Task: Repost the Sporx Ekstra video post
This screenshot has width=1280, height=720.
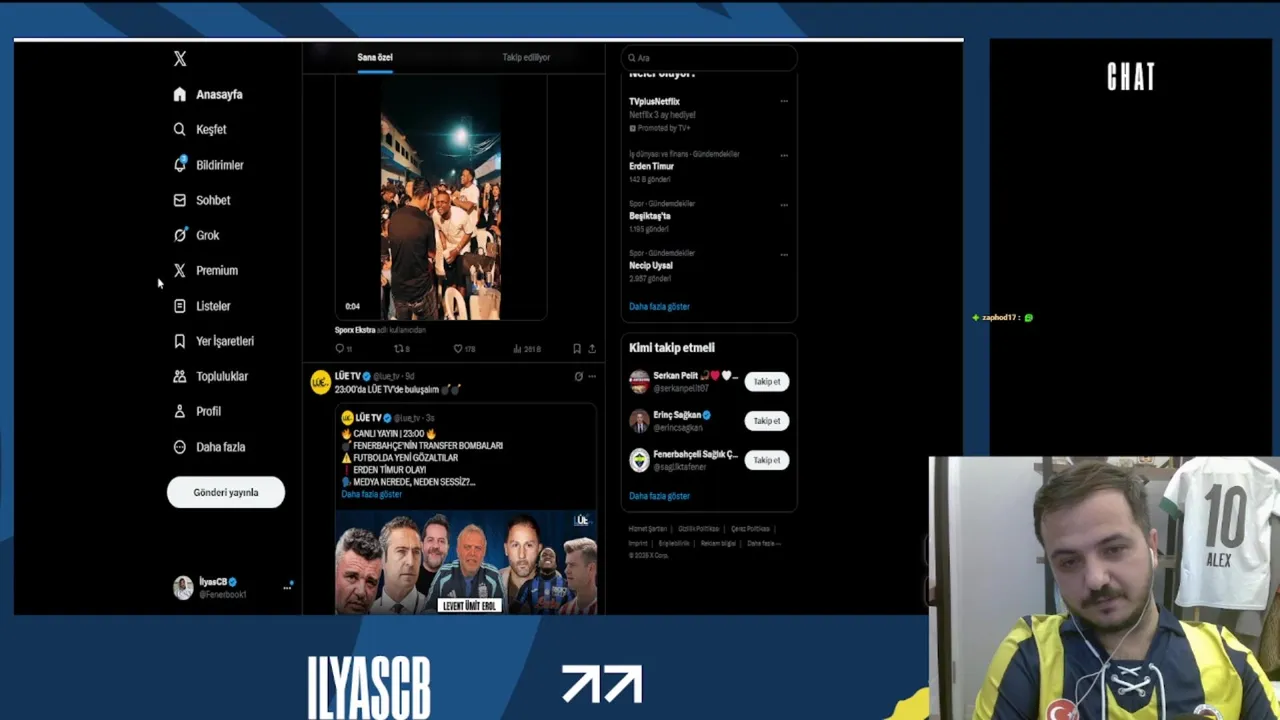Action: (402, 349)
